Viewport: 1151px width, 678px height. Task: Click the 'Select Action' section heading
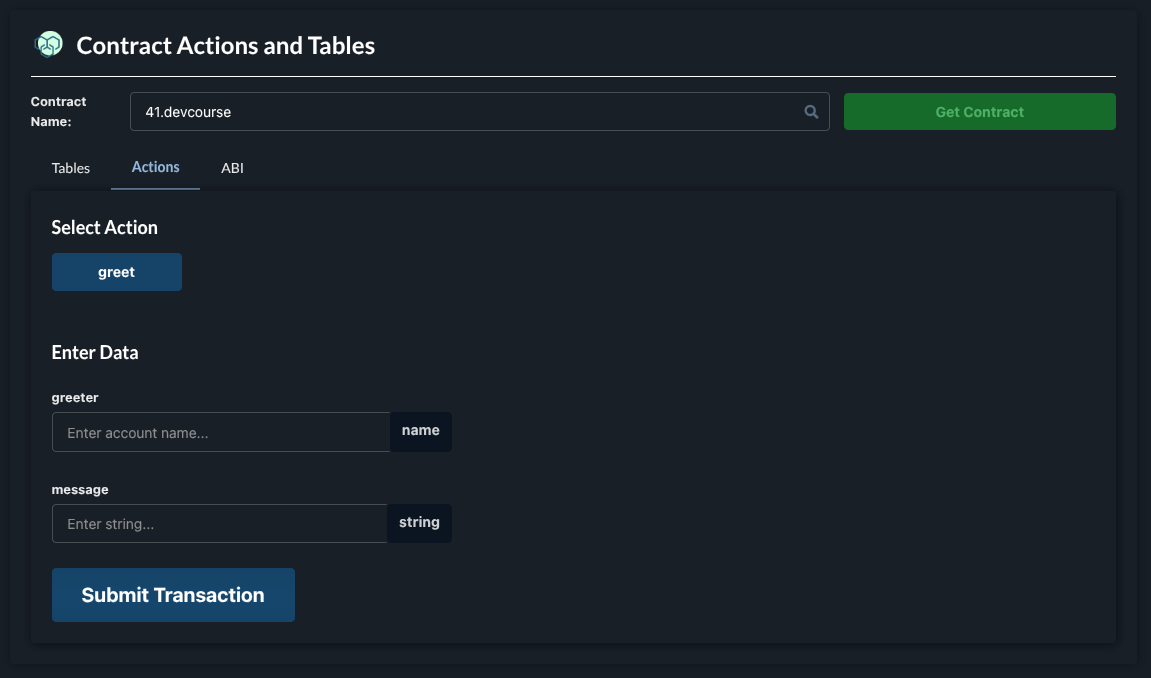click(105, 228)
